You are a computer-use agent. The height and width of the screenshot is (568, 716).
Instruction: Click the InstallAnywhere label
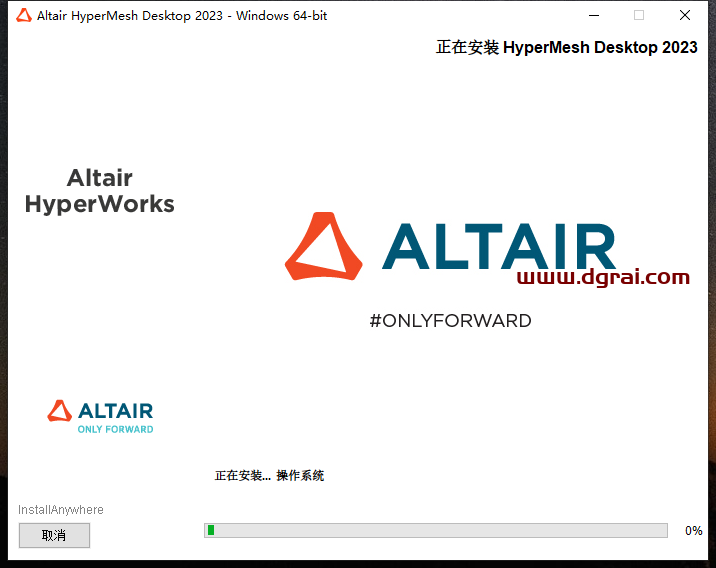[x=61, y=510]
